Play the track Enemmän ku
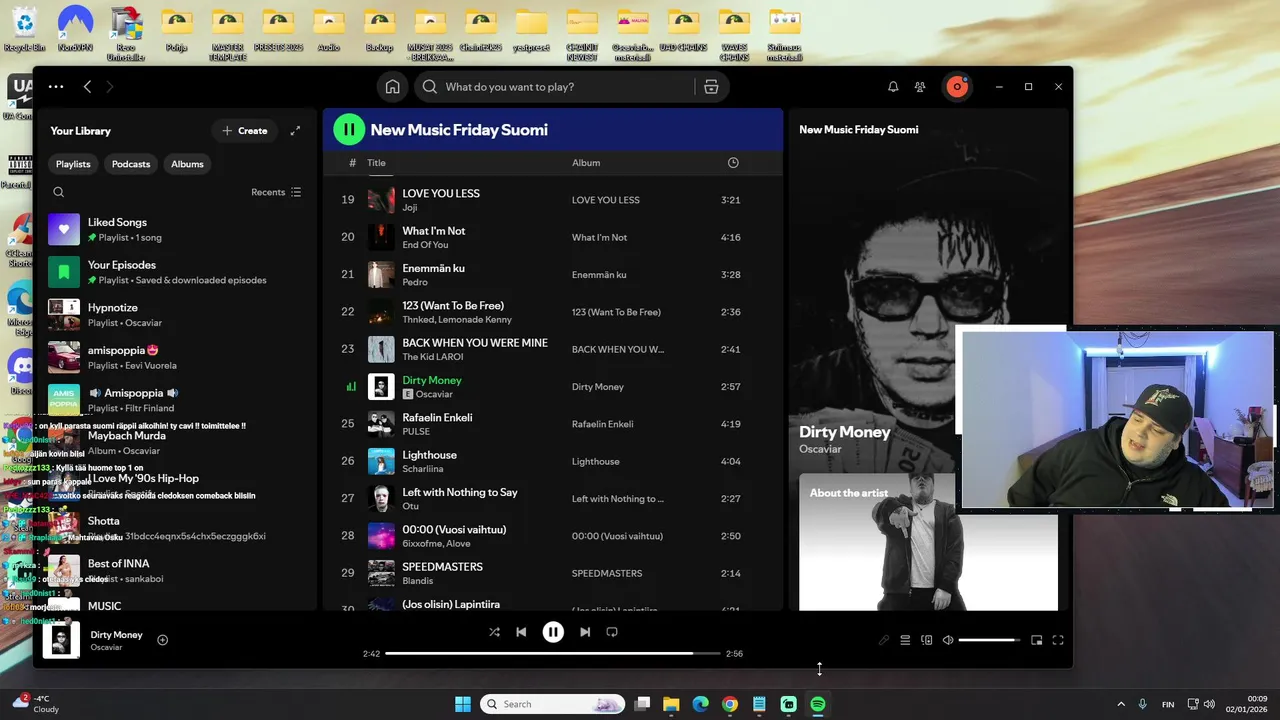 click(552, 275)
